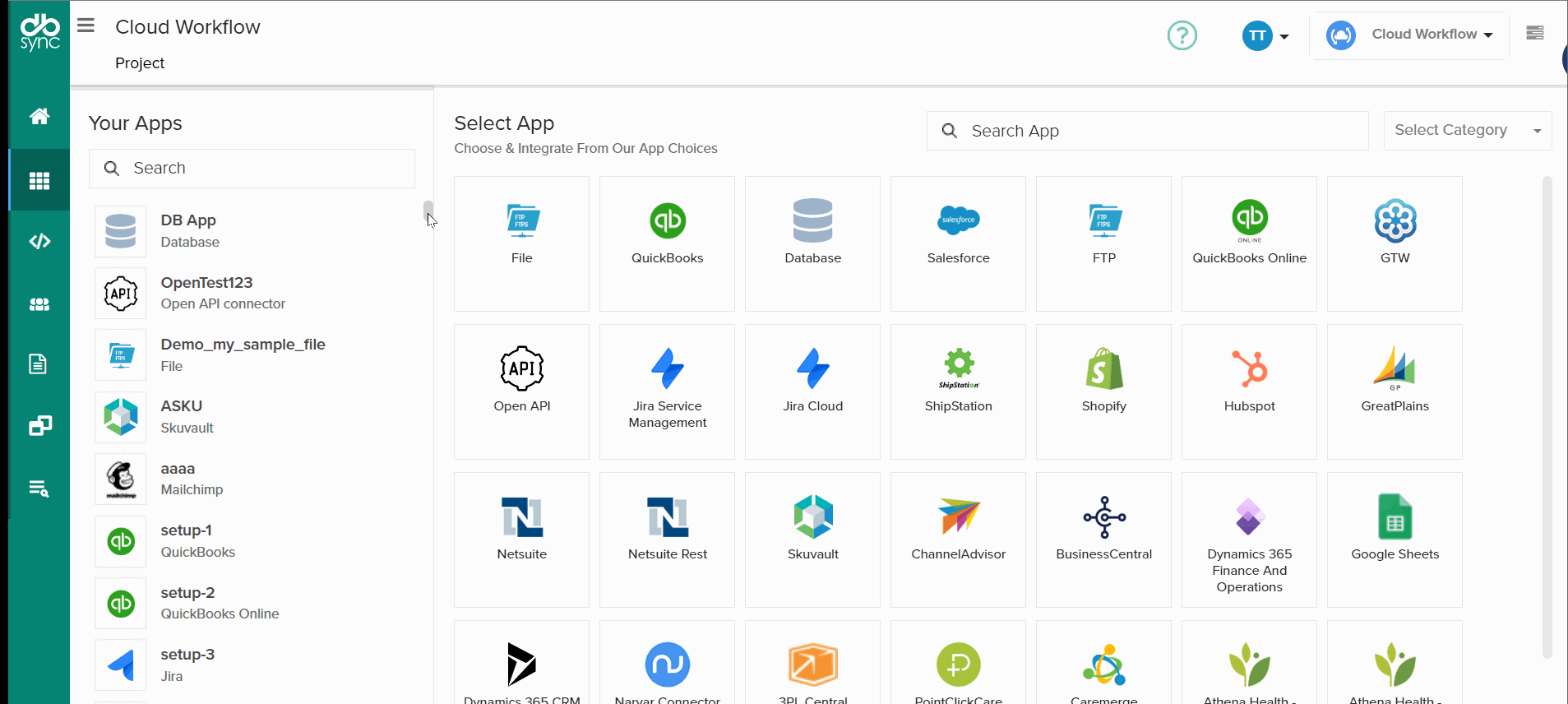Select the QuickBooks Online app tile

click(x=1249, y=243)
